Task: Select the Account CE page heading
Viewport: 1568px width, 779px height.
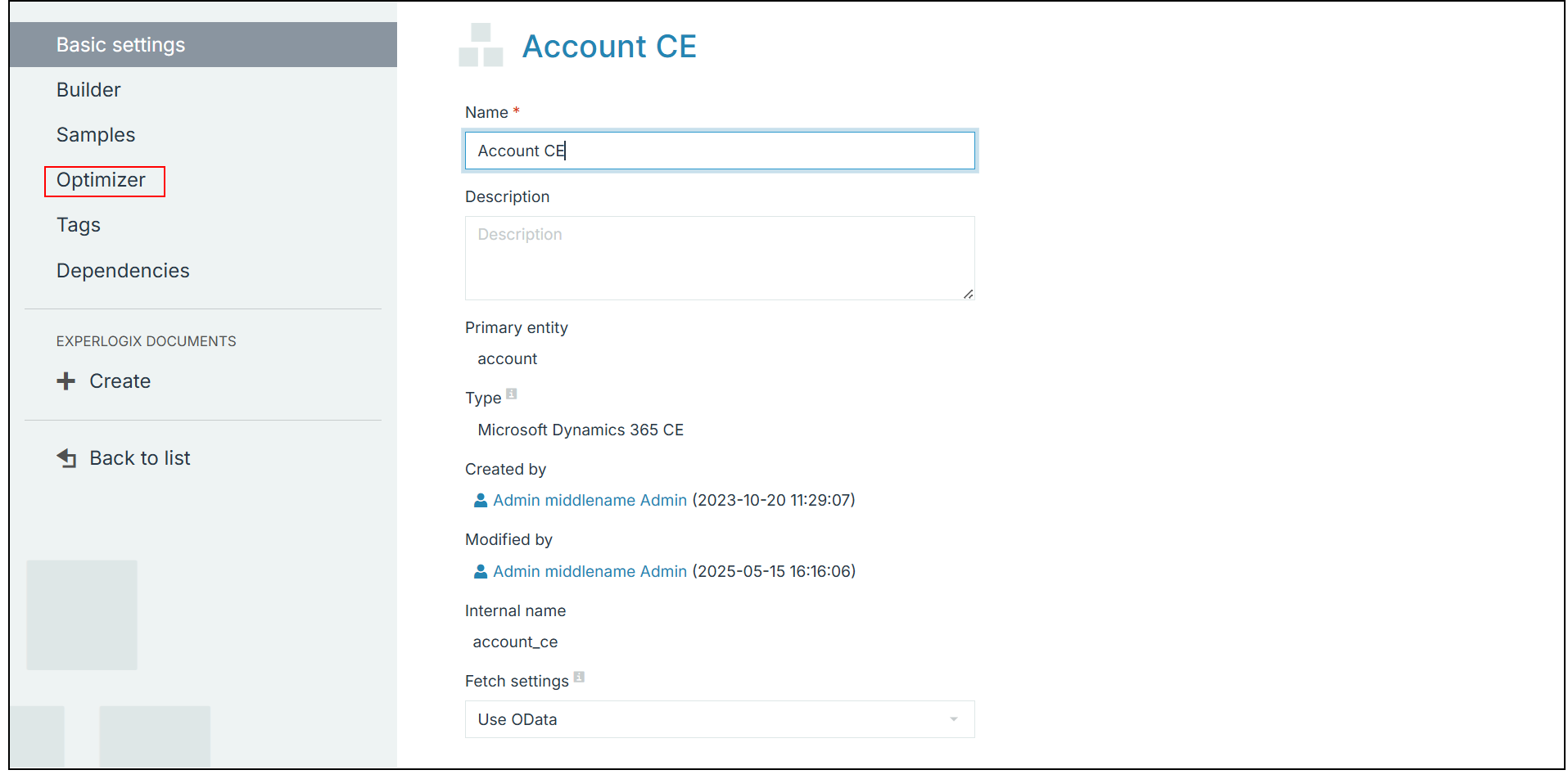Action: click(x=609, y=47)
